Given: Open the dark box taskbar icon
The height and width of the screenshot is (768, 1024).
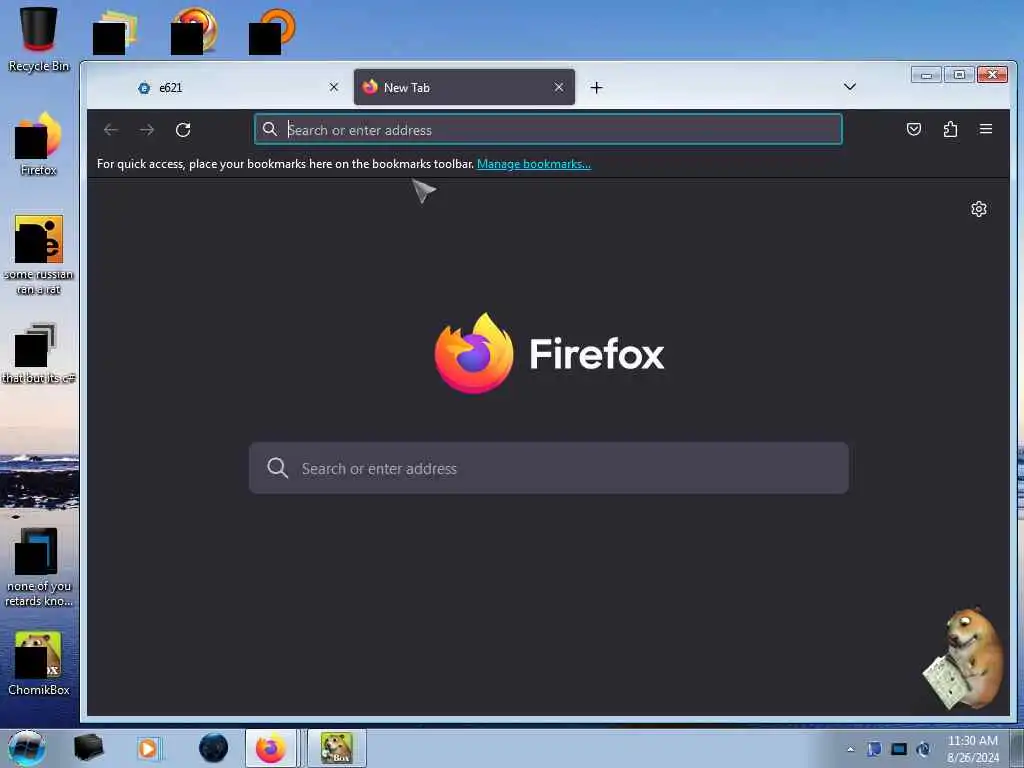Looking at the screenshot, I should (x=88, y=748).
